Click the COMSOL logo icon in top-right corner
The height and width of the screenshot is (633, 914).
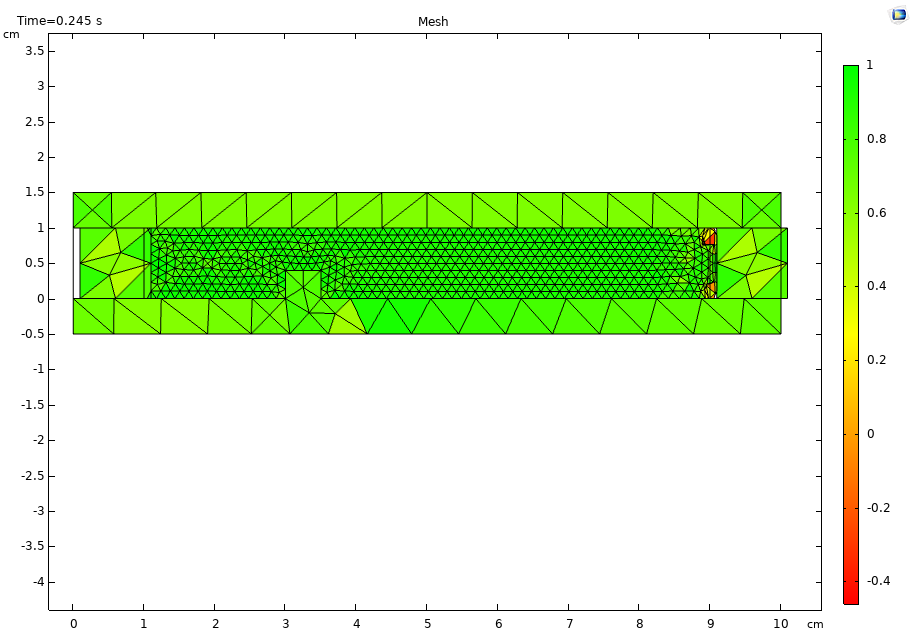(897, 15)
